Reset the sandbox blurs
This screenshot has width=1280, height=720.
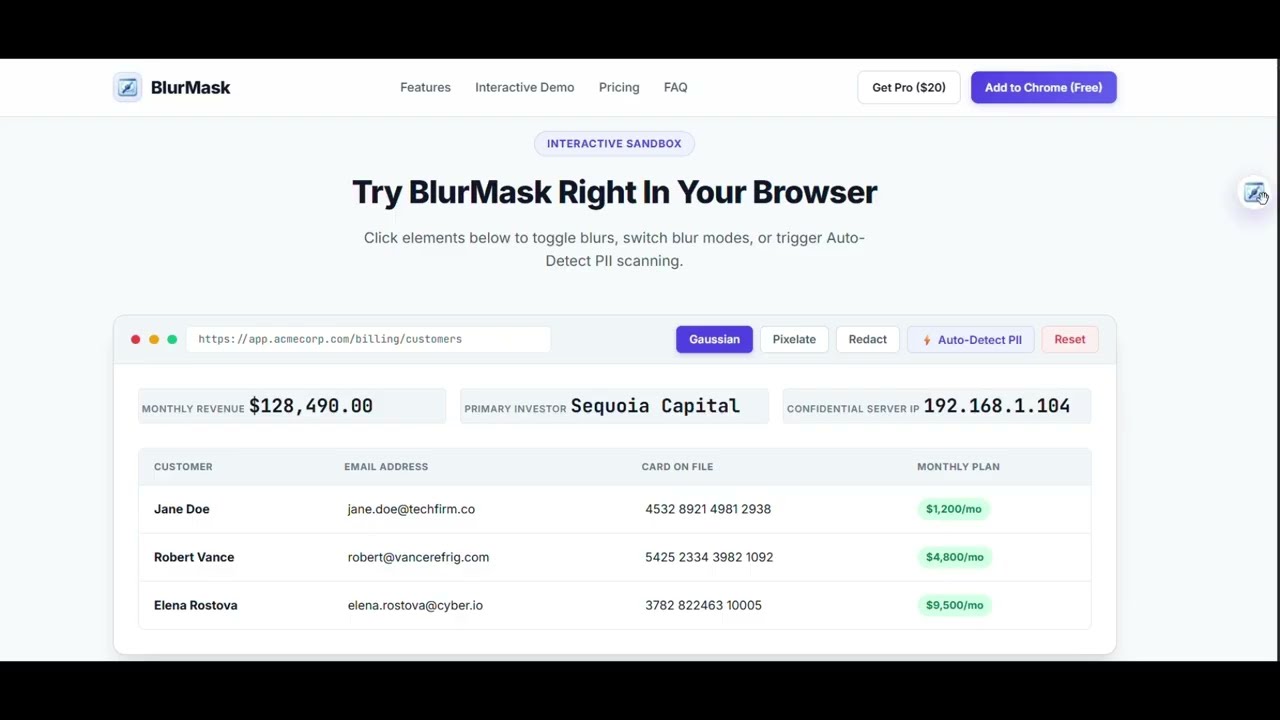pyautogui.click(x=1069, y=339)
